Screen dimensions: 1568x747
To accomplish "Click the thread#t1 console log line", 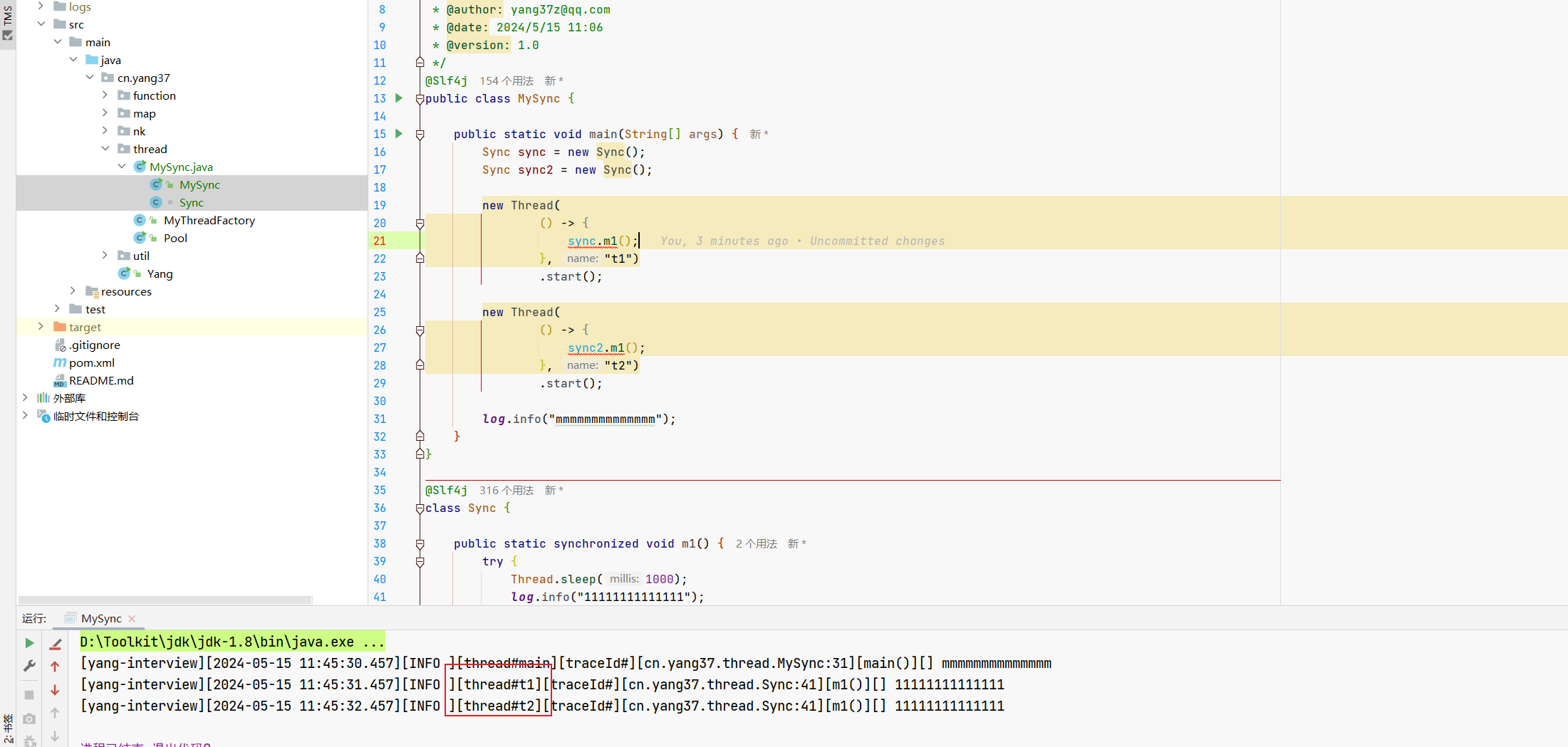I will [542, 684].
